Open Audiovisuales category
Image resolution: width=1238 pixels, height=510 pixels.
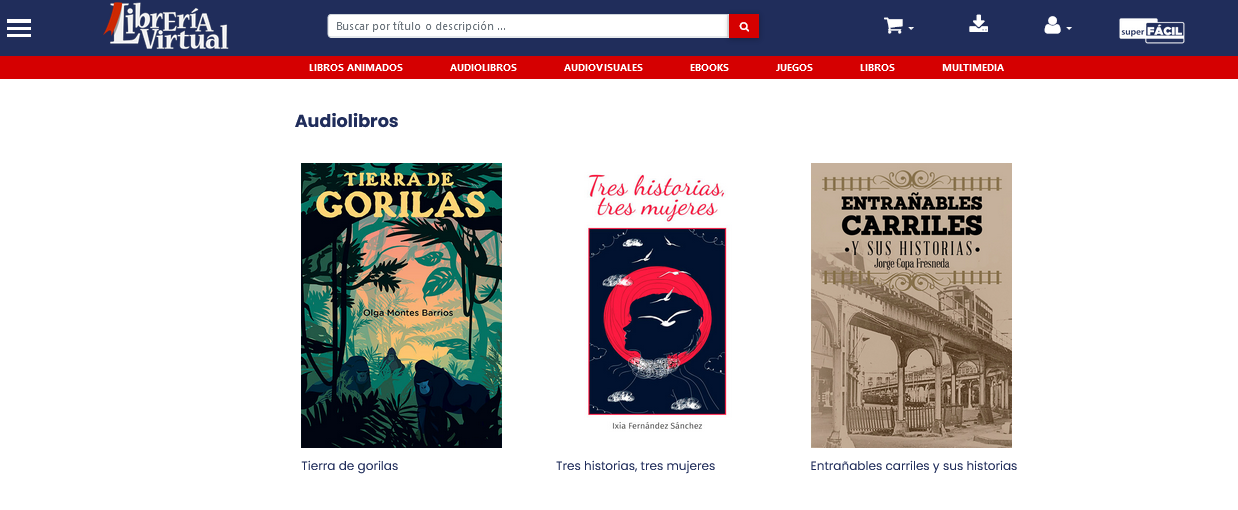tap(603, 68)
